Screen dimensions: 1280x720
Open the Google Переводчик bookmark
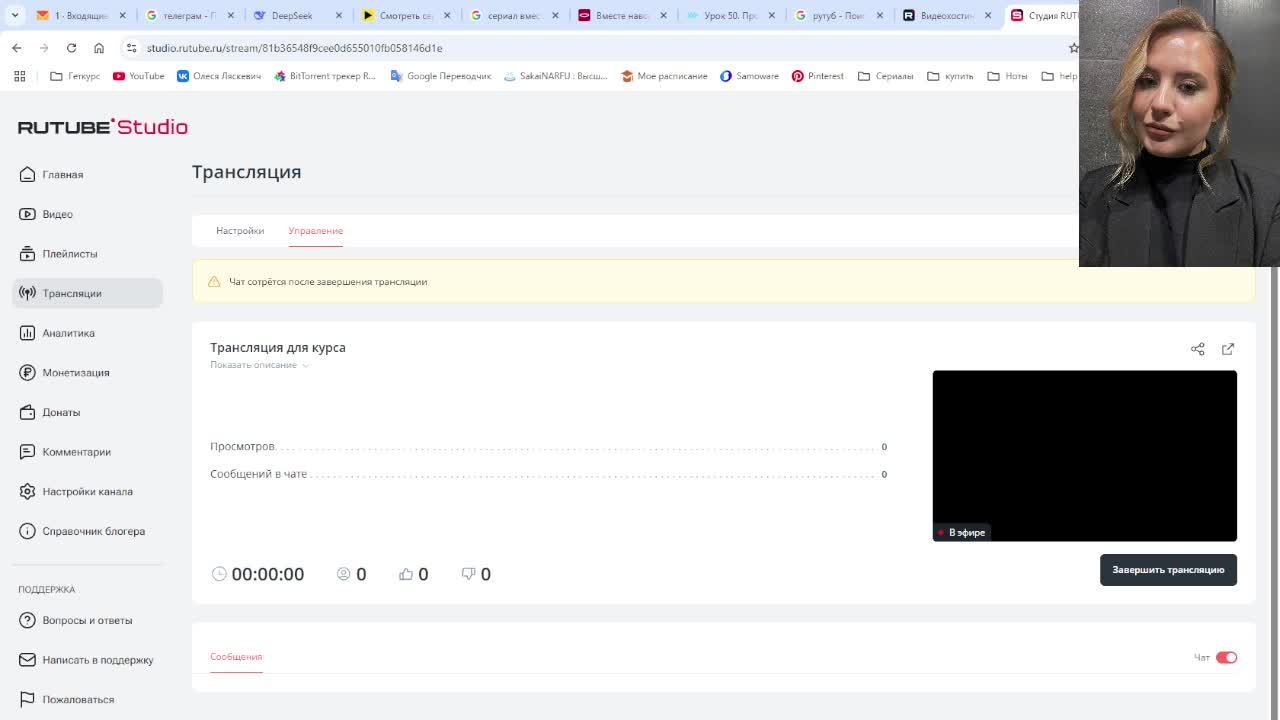441,76
